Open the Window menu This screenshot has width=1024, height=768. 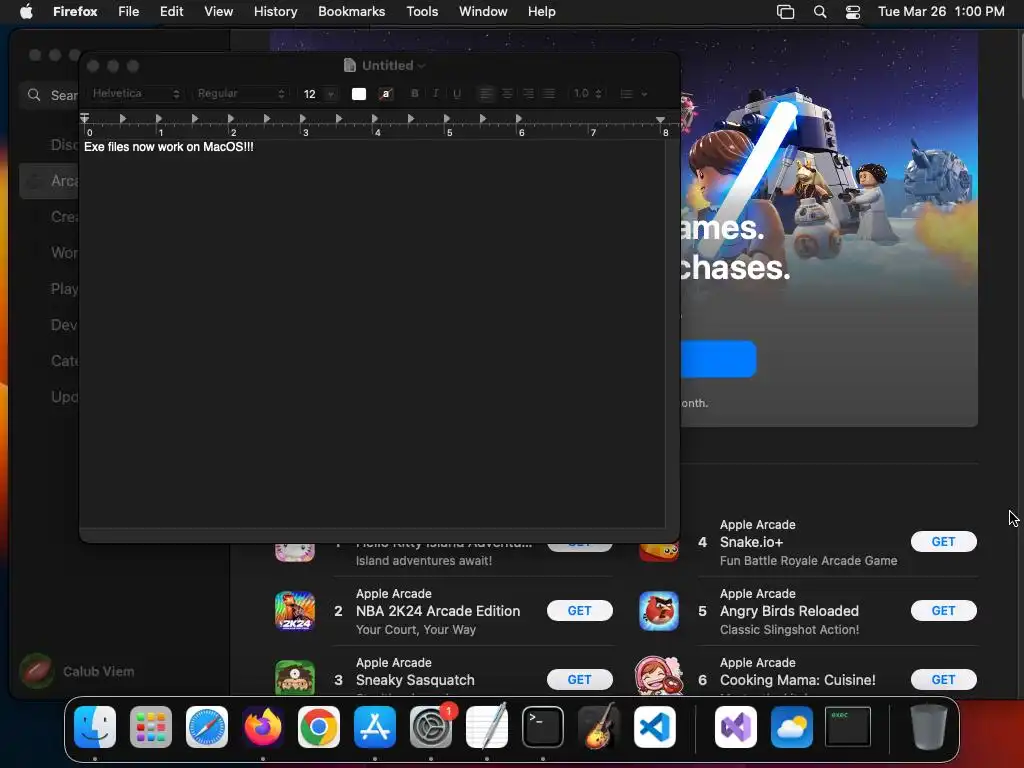tap(483, 12)
